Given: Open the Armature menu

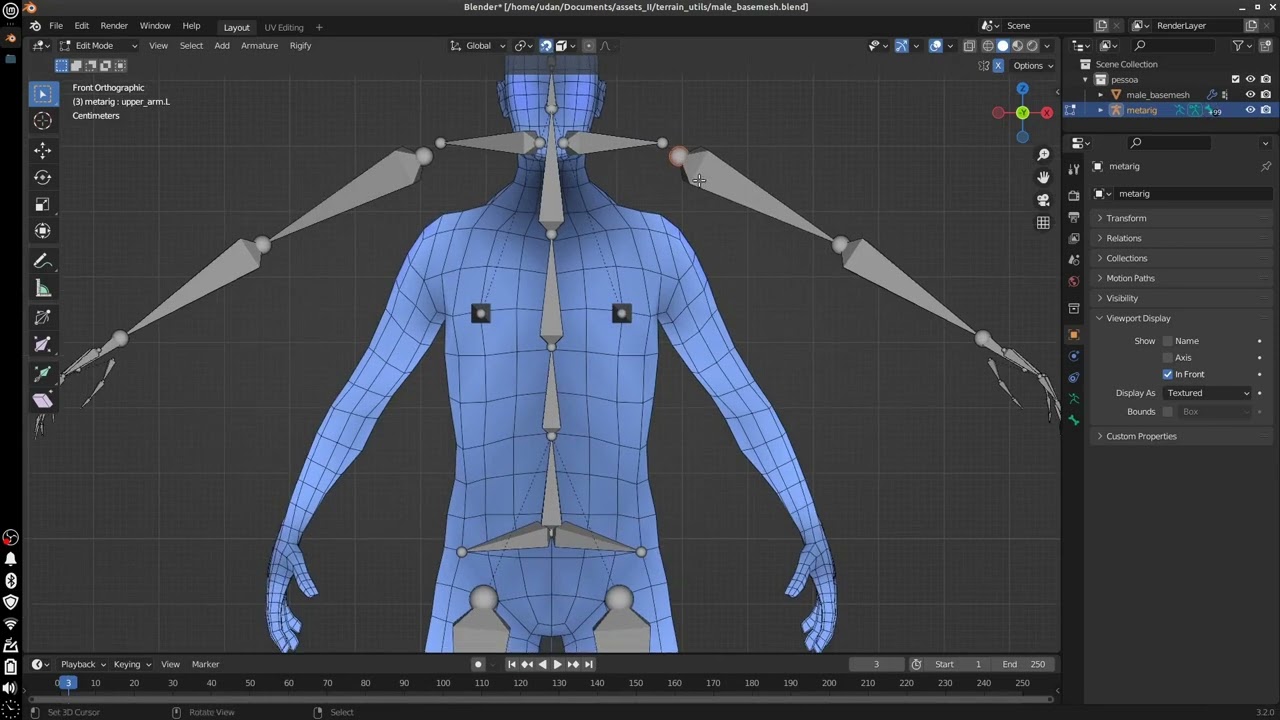Looking at the screenshot, I should (x=259, y=45).
